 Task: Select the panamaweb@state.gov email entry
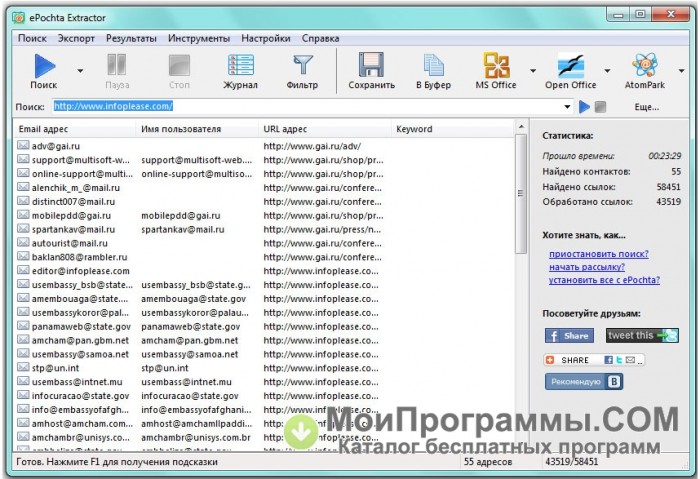[81, 326]
